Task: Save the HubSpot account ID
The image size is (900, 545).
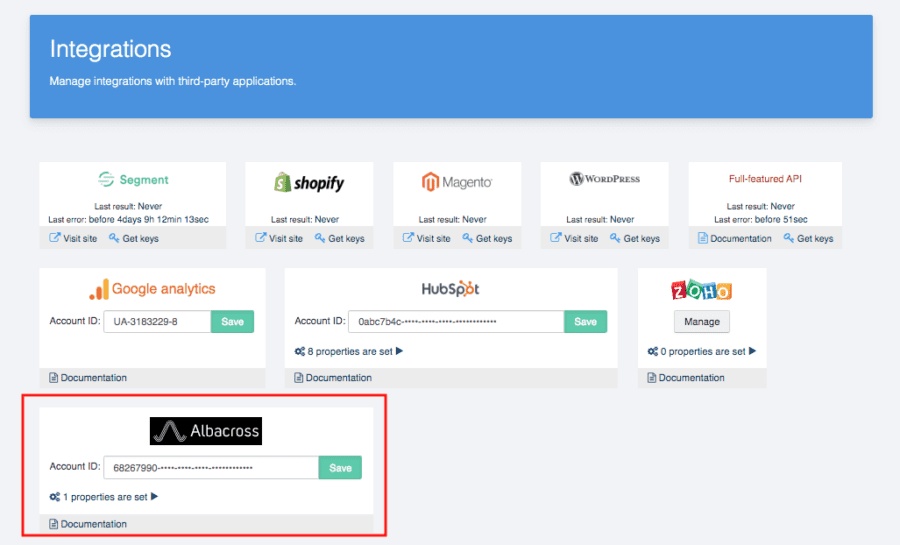Action: point(585,321)
